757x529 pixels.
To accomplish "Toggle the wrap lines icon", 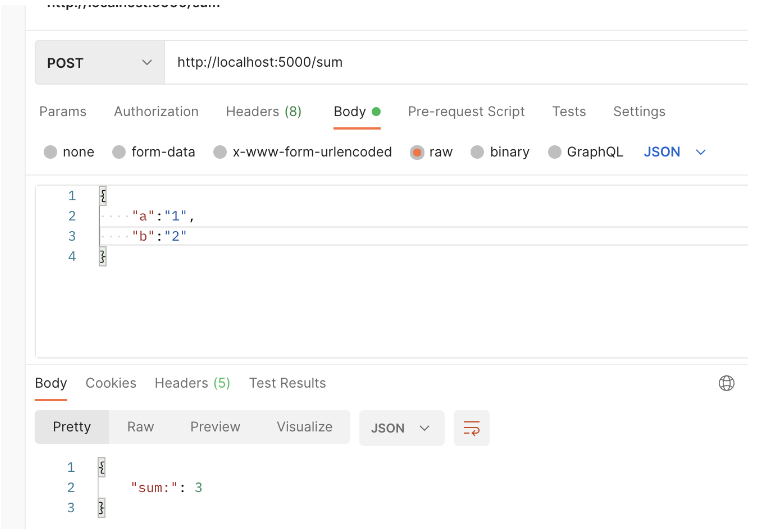I will click(472, 428).
